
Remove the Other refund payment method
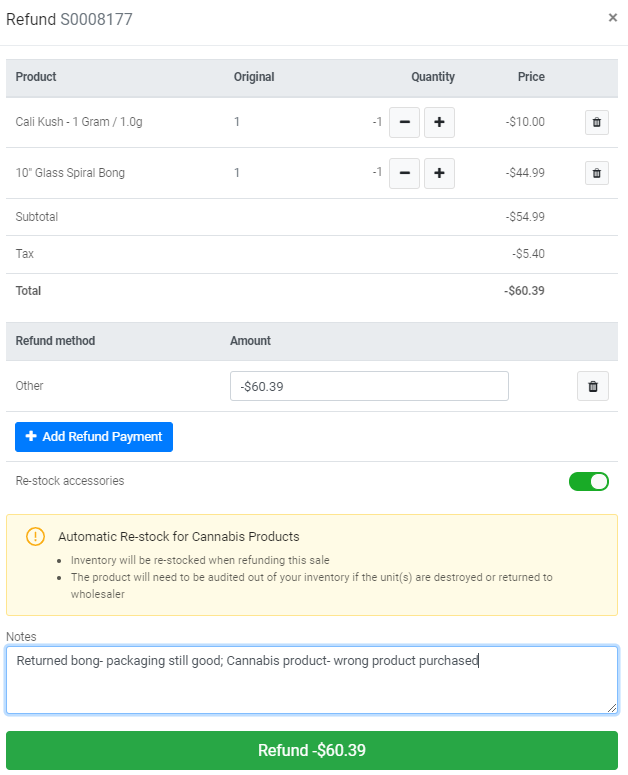(x=592, y=386)
